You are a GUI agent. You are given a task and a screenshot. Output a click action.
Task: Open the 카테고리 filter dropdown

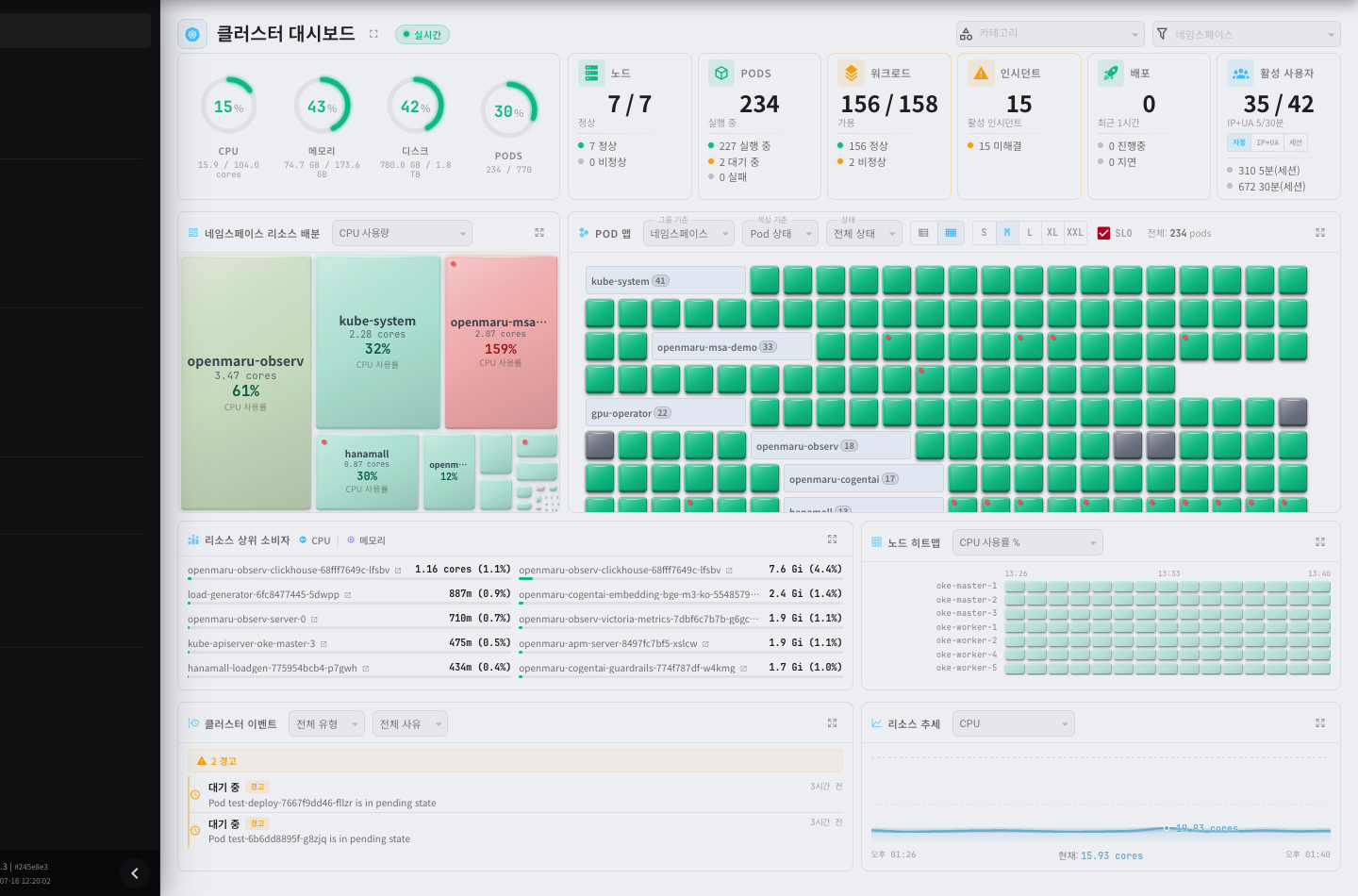pyautogui.click(x=1050, y=34)
